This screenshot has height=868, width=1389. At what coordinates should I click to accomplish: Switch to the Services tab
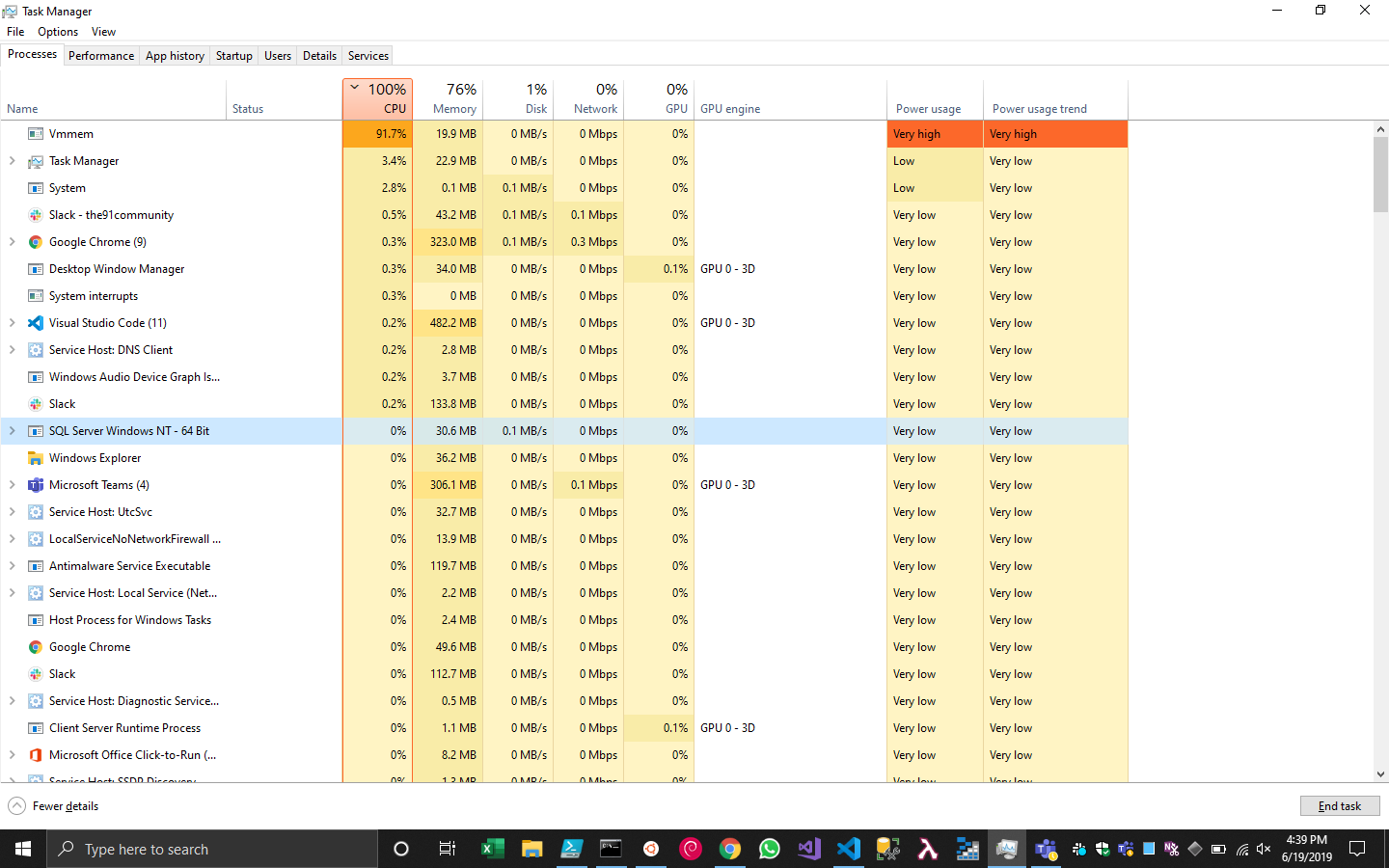(x=368, y=56)
